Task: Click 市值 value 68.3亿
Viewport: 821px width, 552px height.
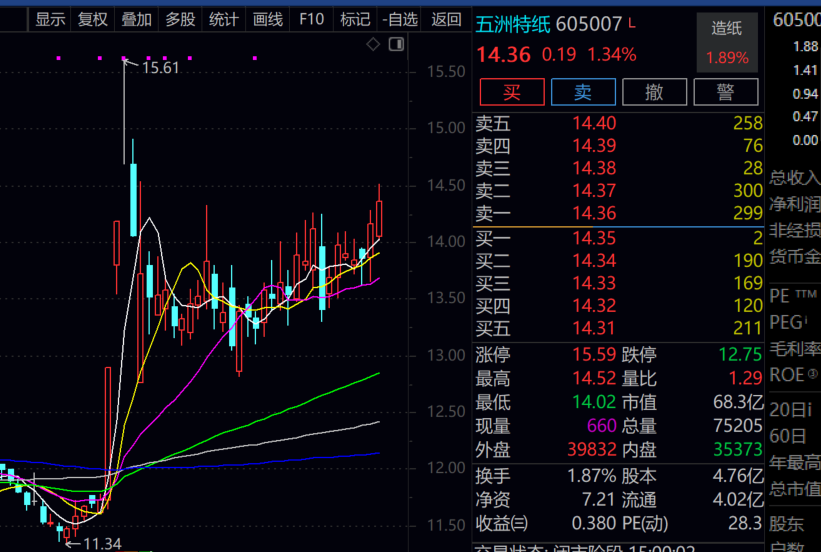Action: pyautogui.click(x=738, y=402)
